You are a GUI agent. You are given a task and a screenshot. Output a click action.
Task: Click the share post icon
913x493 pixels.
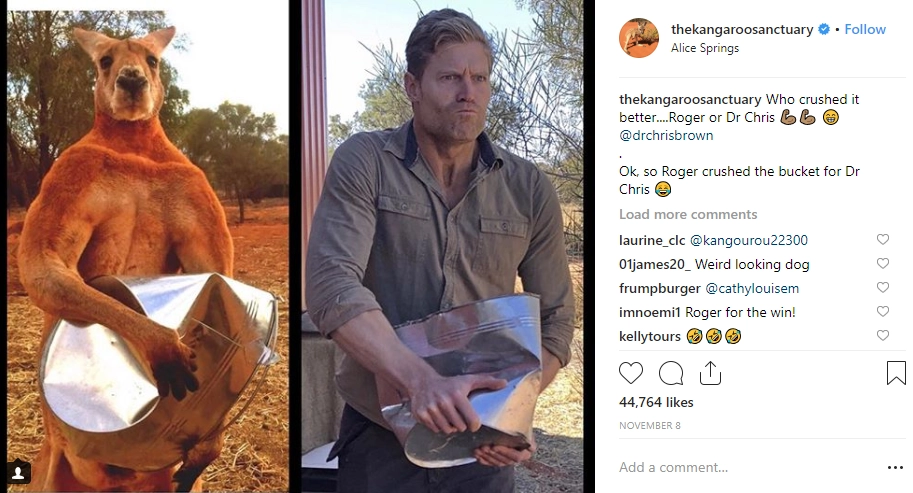click(x=710, y=374)
